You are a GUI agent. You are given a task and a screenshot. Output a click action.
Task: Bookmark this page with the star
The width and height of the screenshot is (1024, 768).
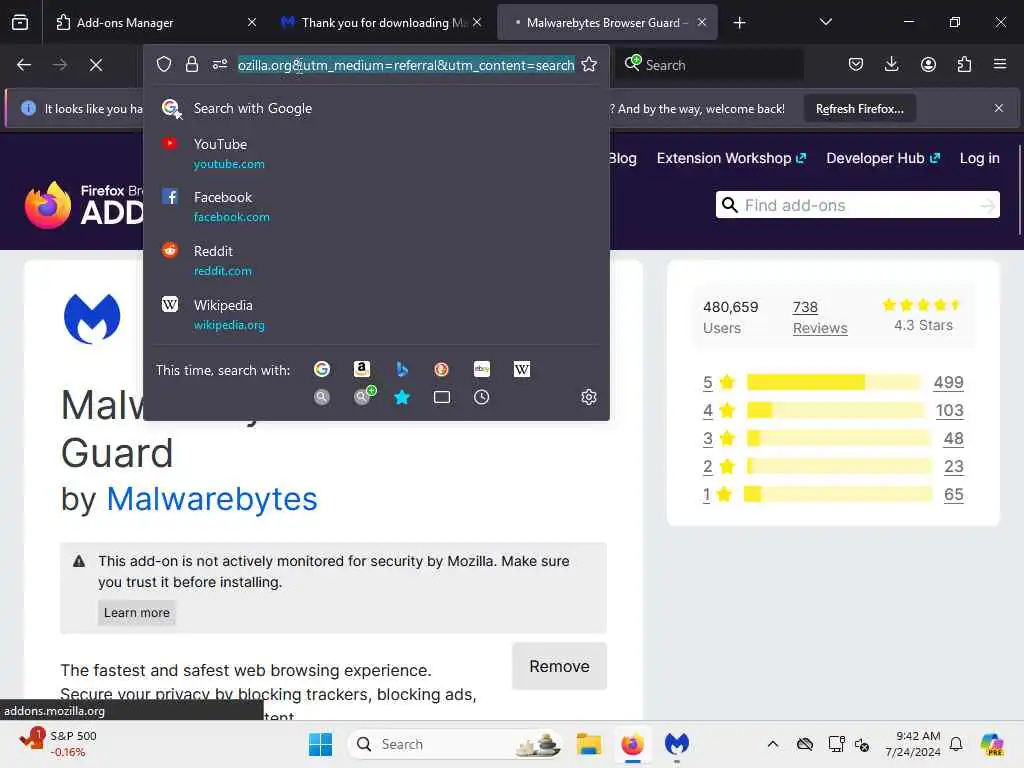(x=589, y=64)
